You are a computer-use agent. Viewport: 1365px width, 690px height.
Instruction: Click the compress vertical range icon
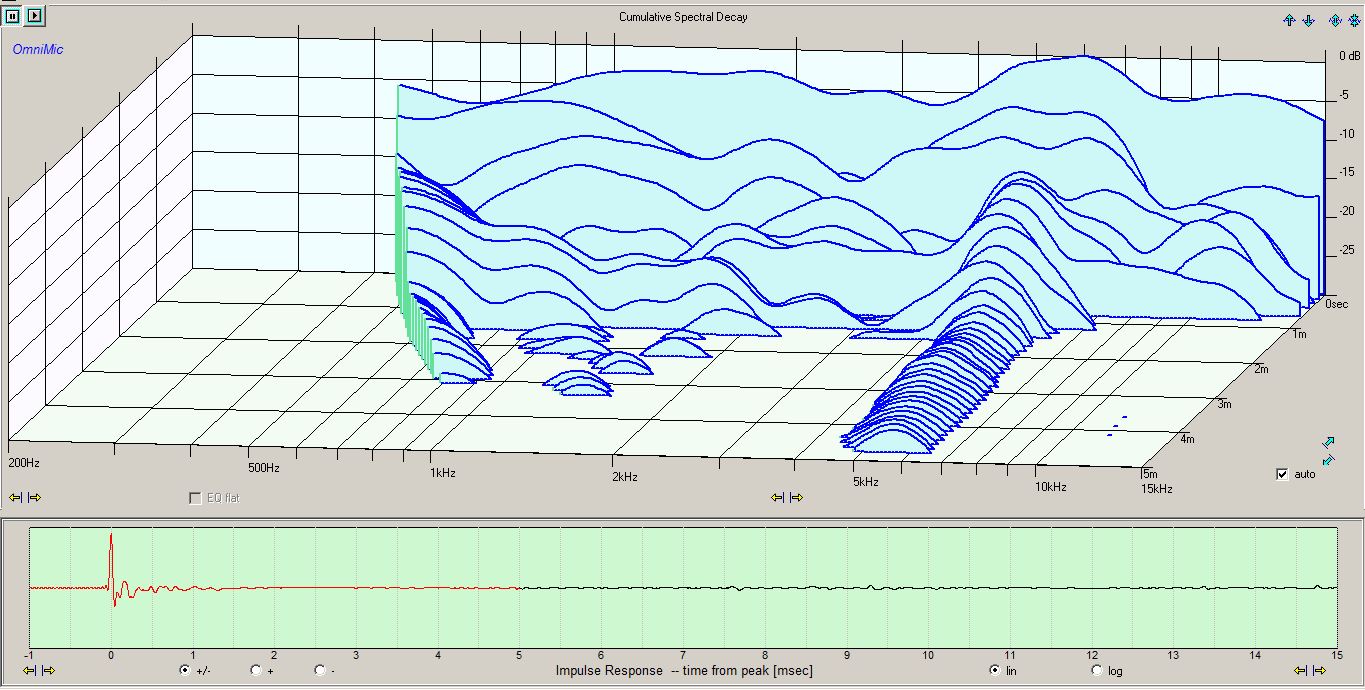point(1354,20)
